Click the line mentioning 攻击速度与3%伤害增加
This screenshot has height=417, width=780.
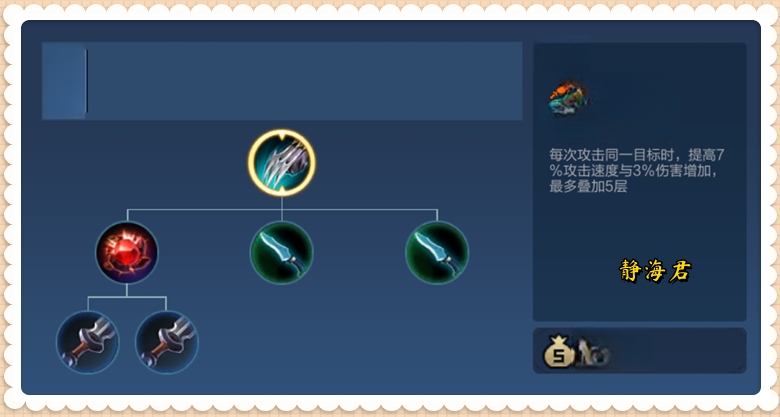(x=633, y=171)
